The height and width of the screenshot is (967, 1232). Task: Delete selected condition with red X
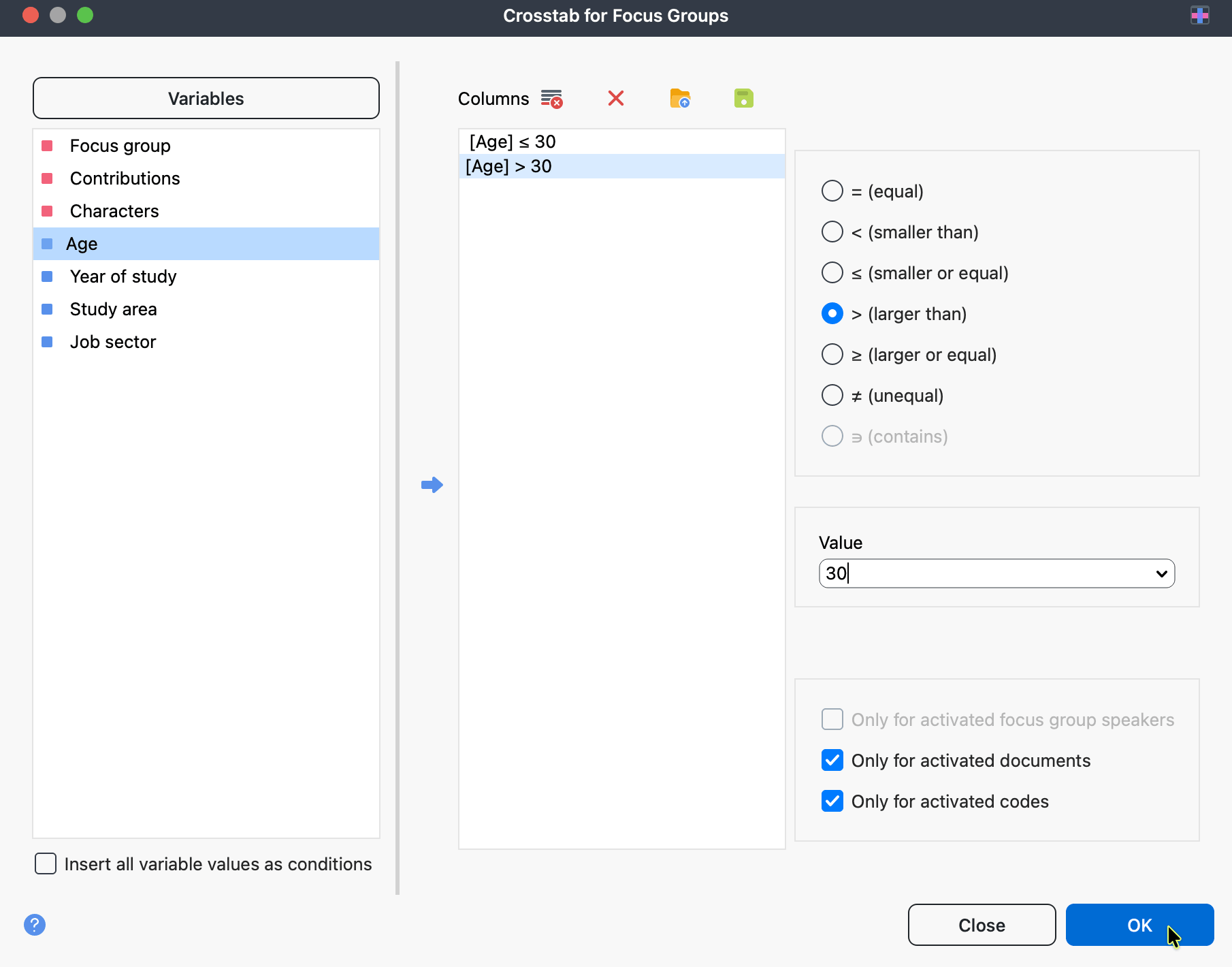point(616,99)
